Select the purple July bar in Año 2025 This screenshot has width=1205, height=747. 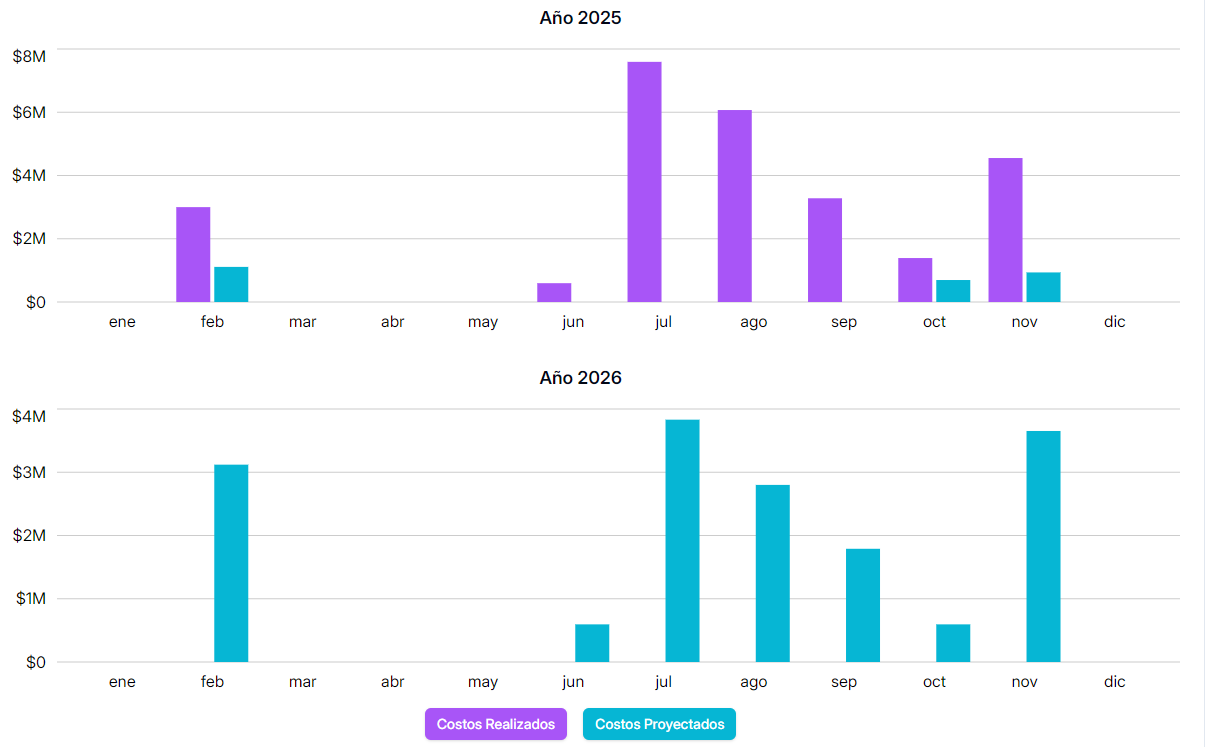[643, 180]
